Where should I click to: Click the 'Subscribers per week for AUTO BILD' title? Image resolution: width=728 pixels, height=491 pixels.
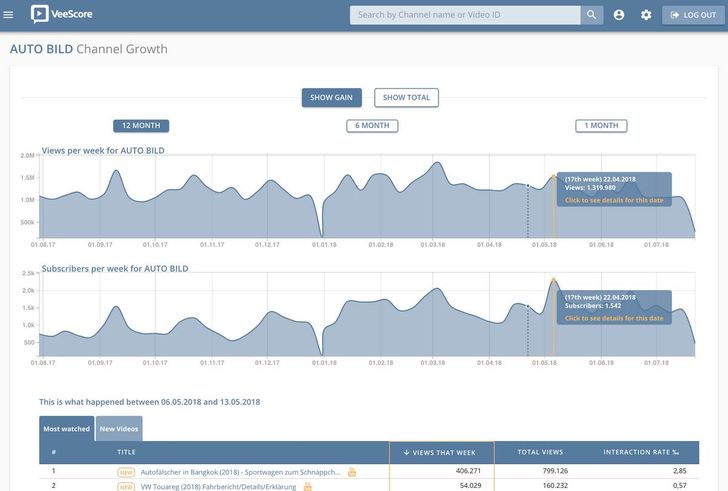pyautogui.click(x=115, y=269)
